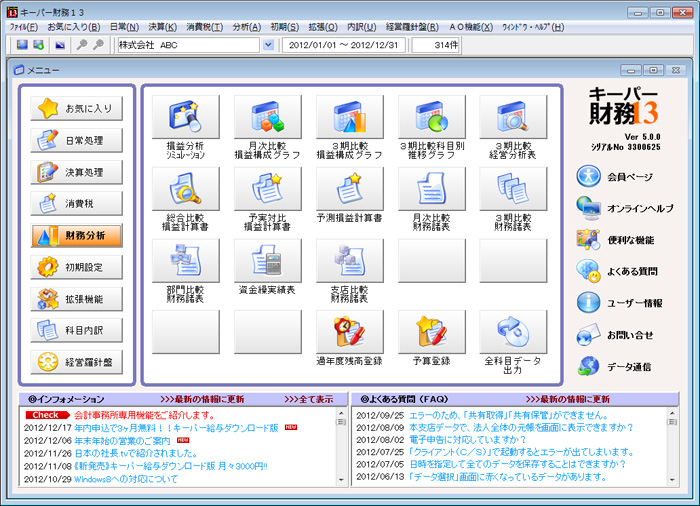Image resolution: width=700 pixels, height=506 pixels.
Task: Click >>>全て表示 link
Action: coord(309,399)
